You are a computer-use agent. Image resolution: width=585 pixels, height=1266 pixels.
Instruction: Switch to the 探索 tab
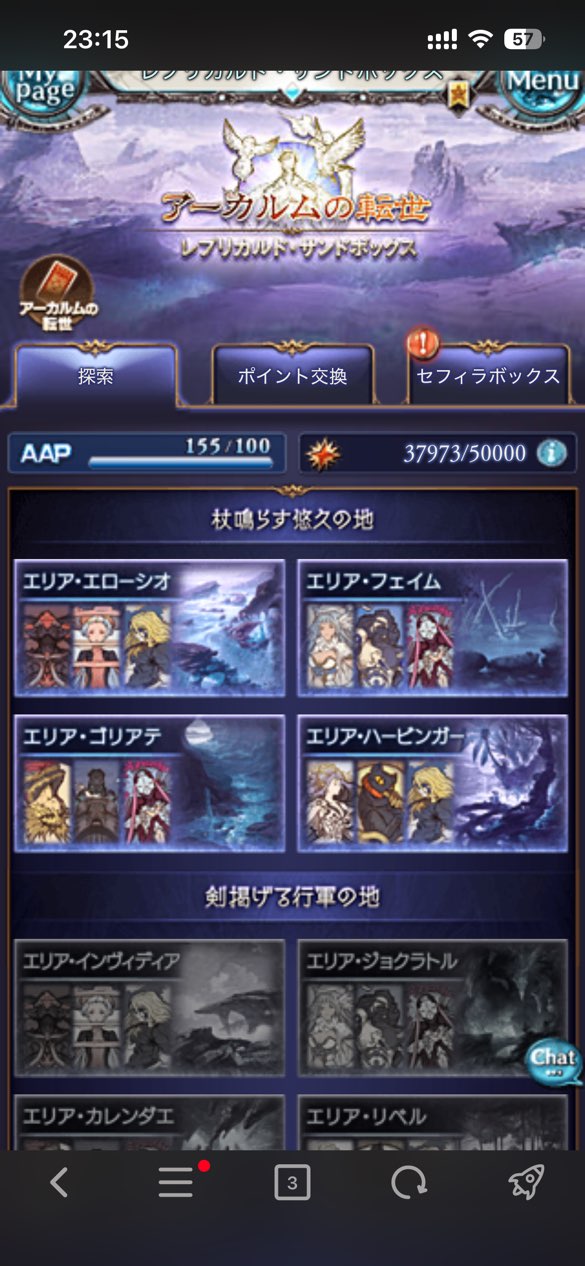(x=96, y=375)
